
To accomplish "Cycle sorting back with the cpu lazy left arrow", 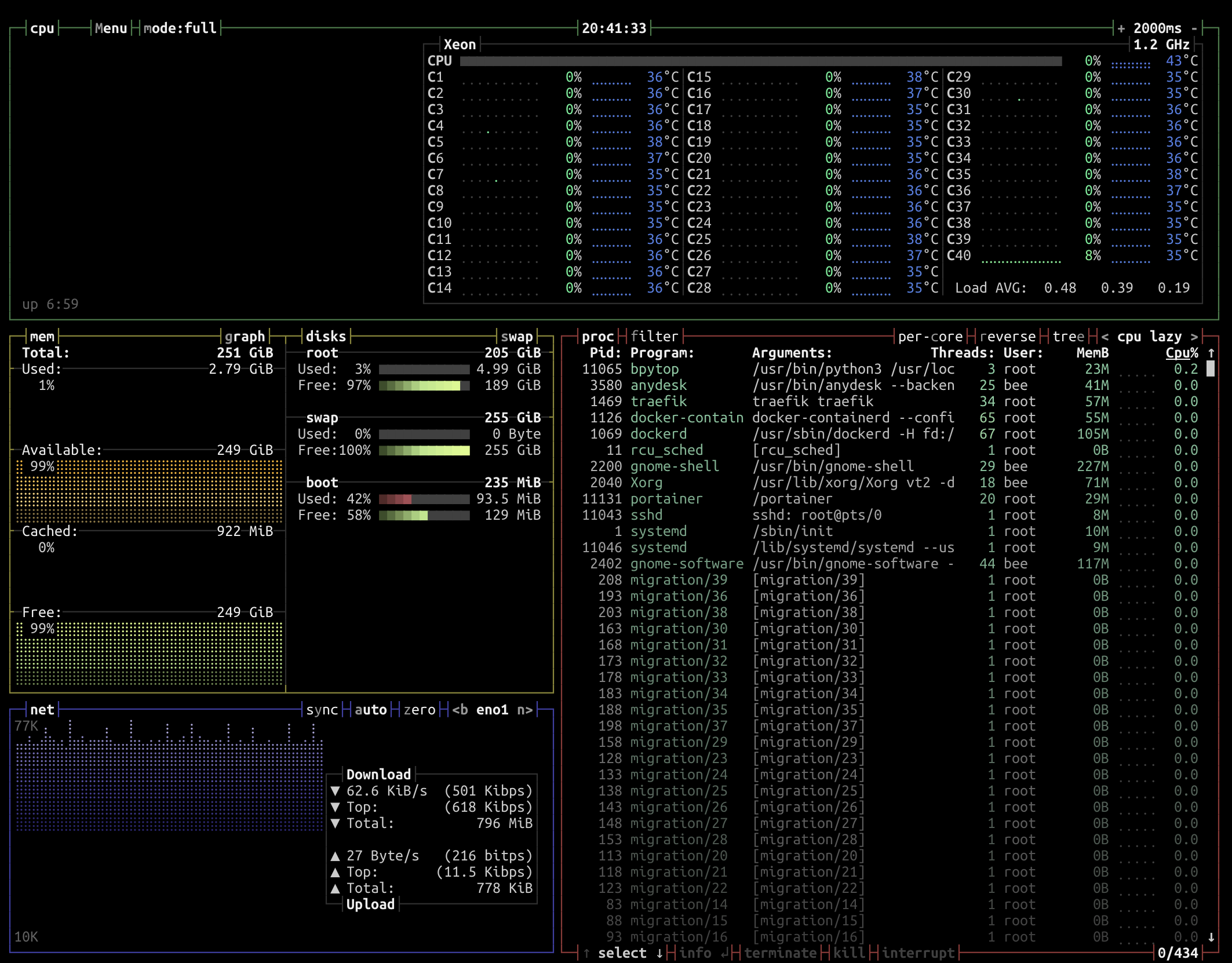I will 1104,336.
